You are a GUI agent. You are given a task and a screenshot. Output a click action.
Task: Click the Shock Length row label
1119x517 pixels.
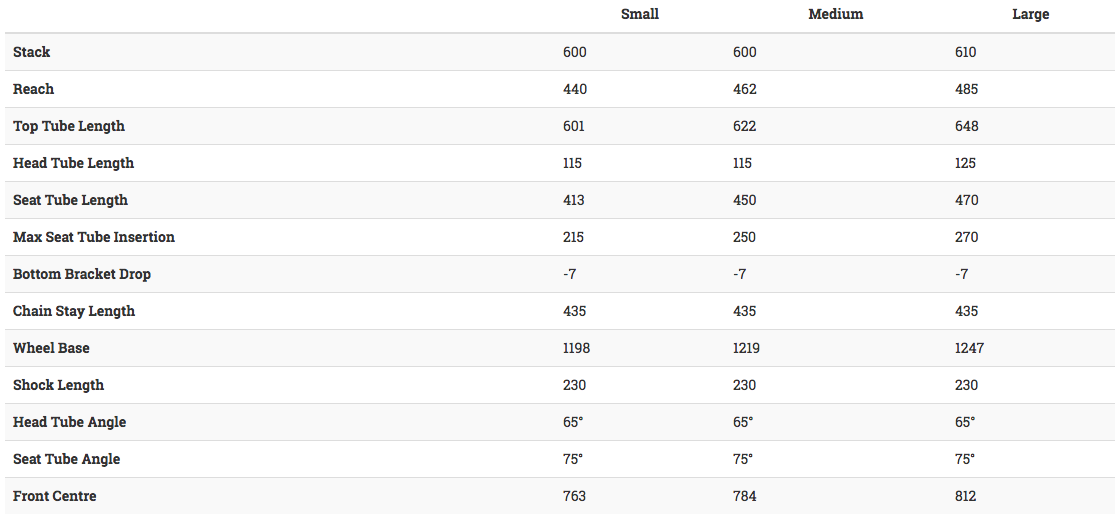click(x=58, y=385)
